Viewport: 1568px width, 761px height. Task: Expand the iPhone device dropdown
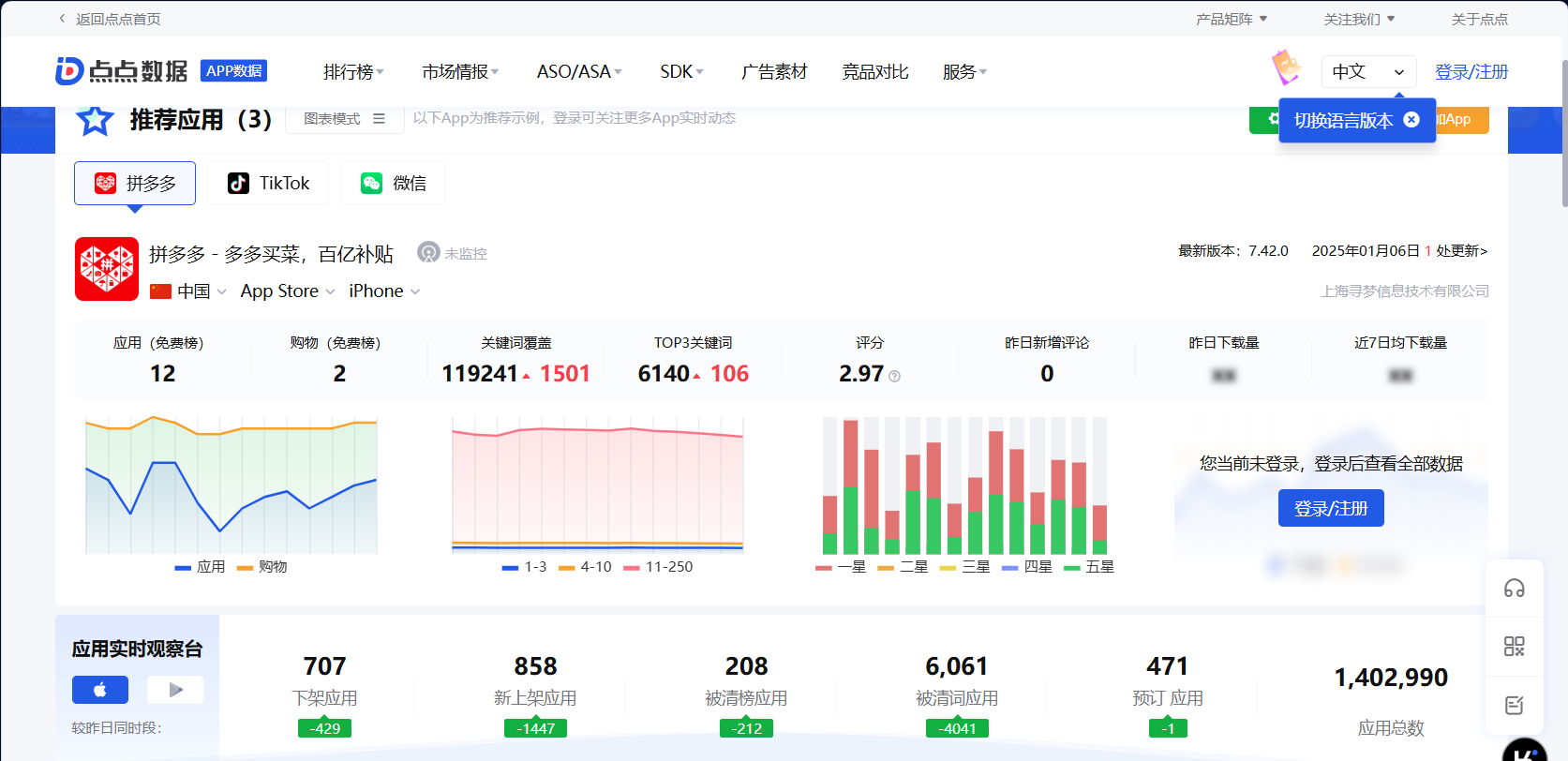[x=384, y=291]
